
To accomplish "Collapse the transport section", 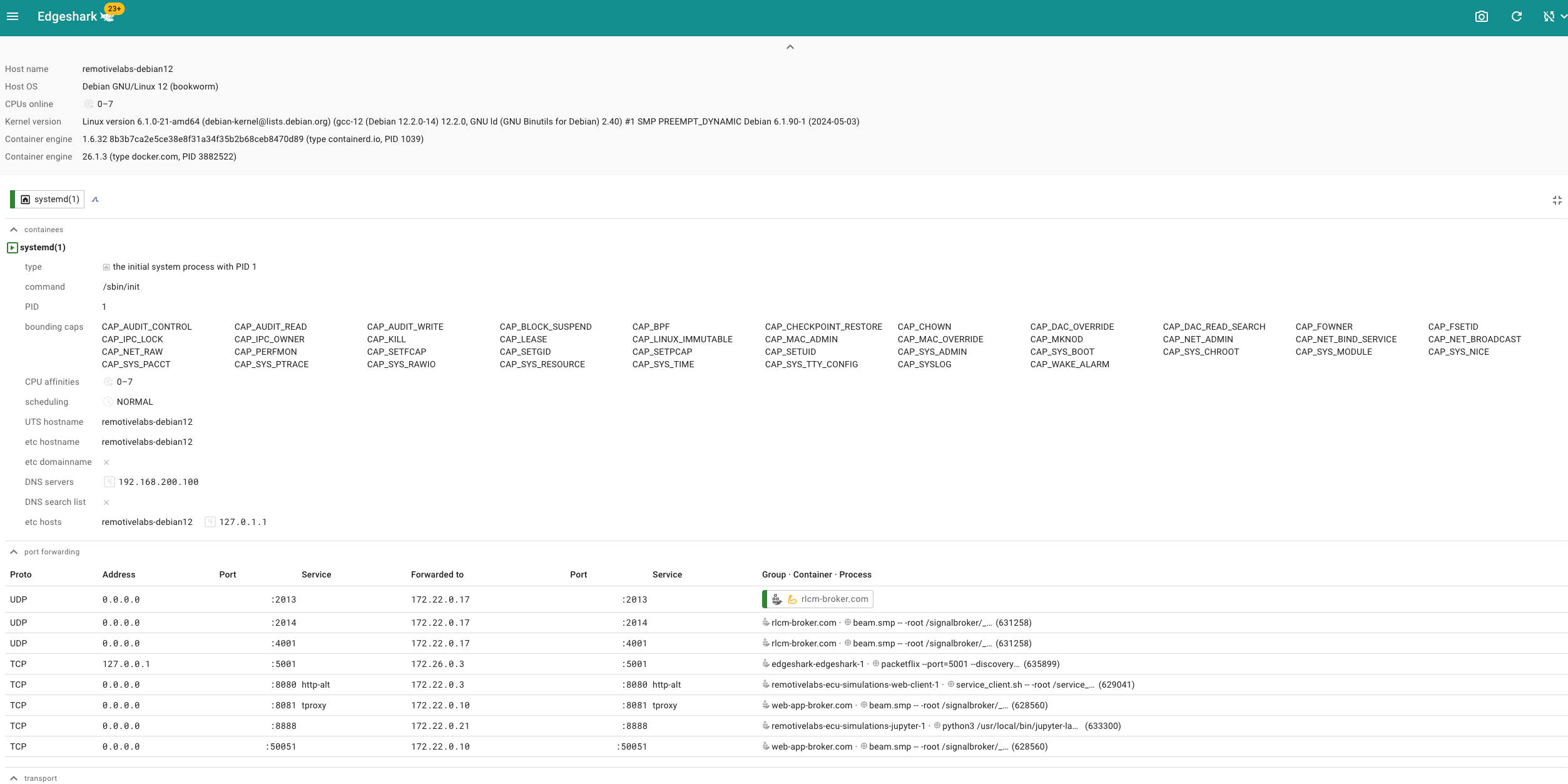I will 14,778.
